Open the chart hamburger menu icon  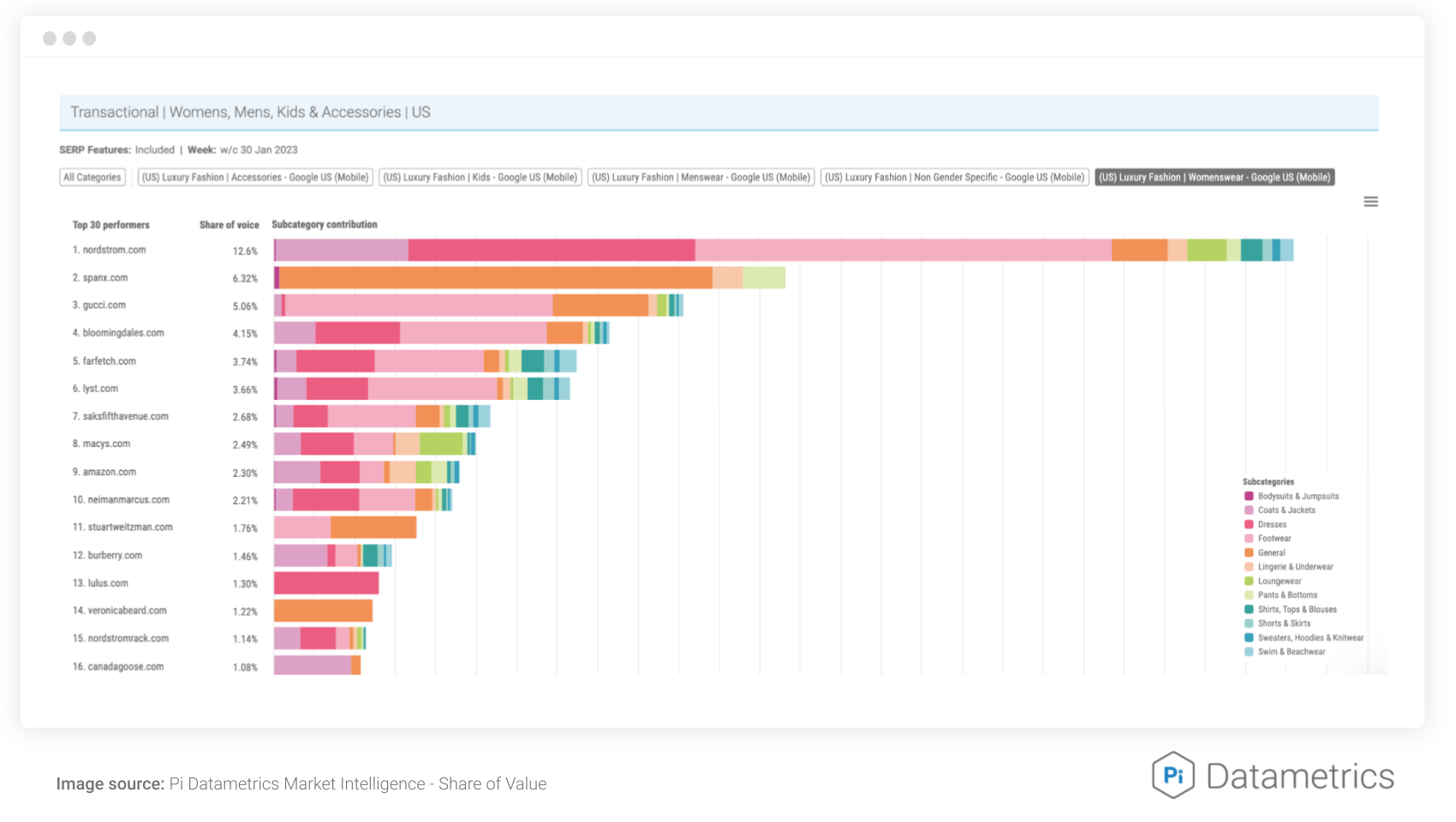pyautogui.click(x=1370, y=202)
